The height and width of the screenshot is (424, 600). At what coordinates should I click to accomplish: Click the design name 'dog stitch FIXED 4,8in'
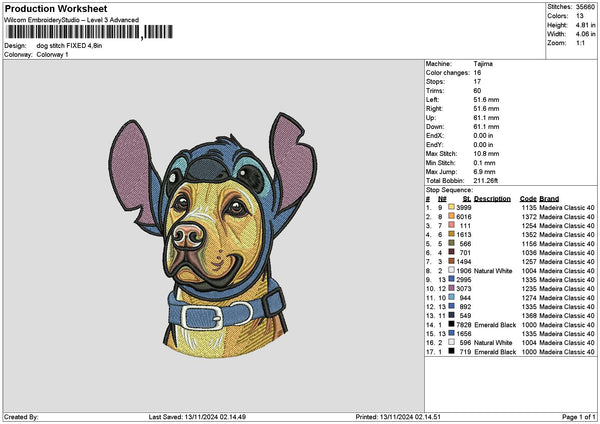tap(69, 46)
